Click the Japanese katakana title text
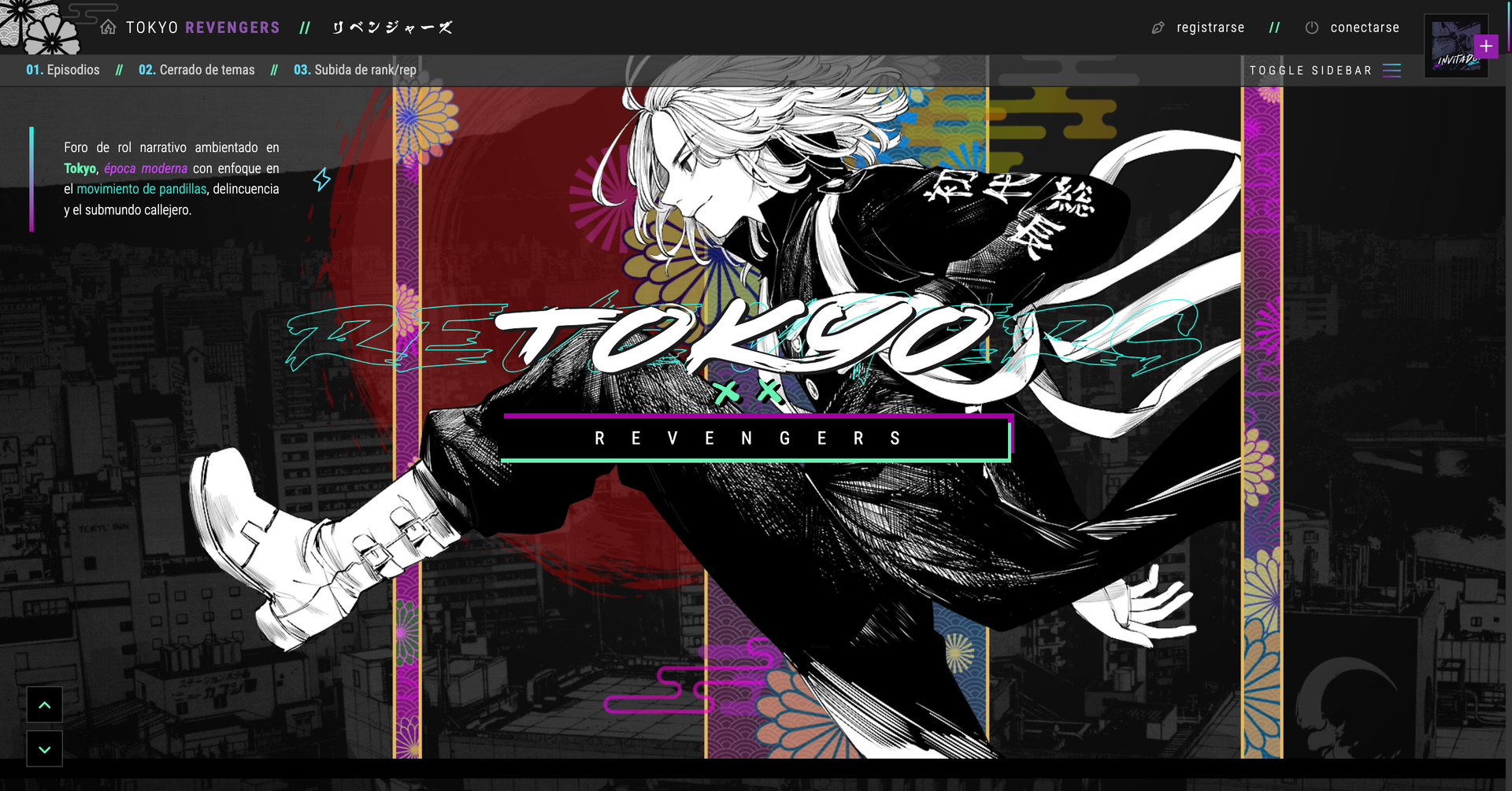The height and width of the screenshot is (791, 1512). (x=392, y=28)
